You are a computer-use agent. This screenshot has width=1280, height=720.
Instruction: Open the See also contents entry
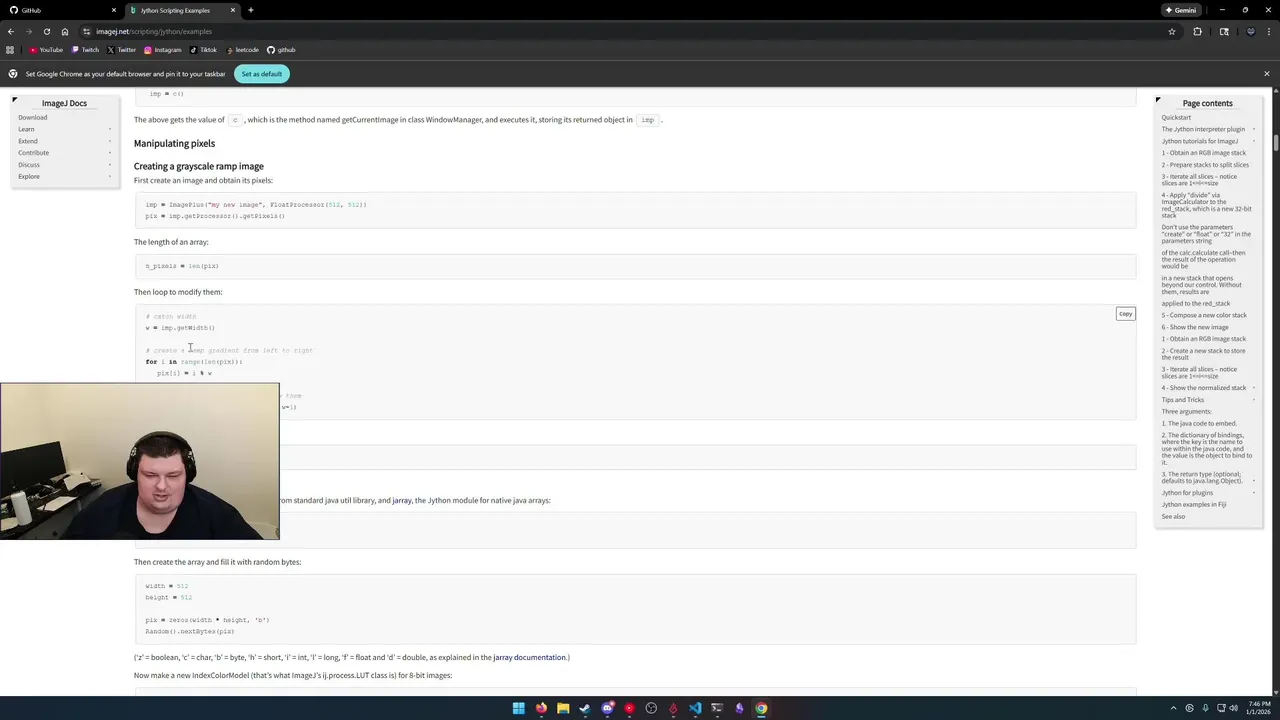point(1173,517)
